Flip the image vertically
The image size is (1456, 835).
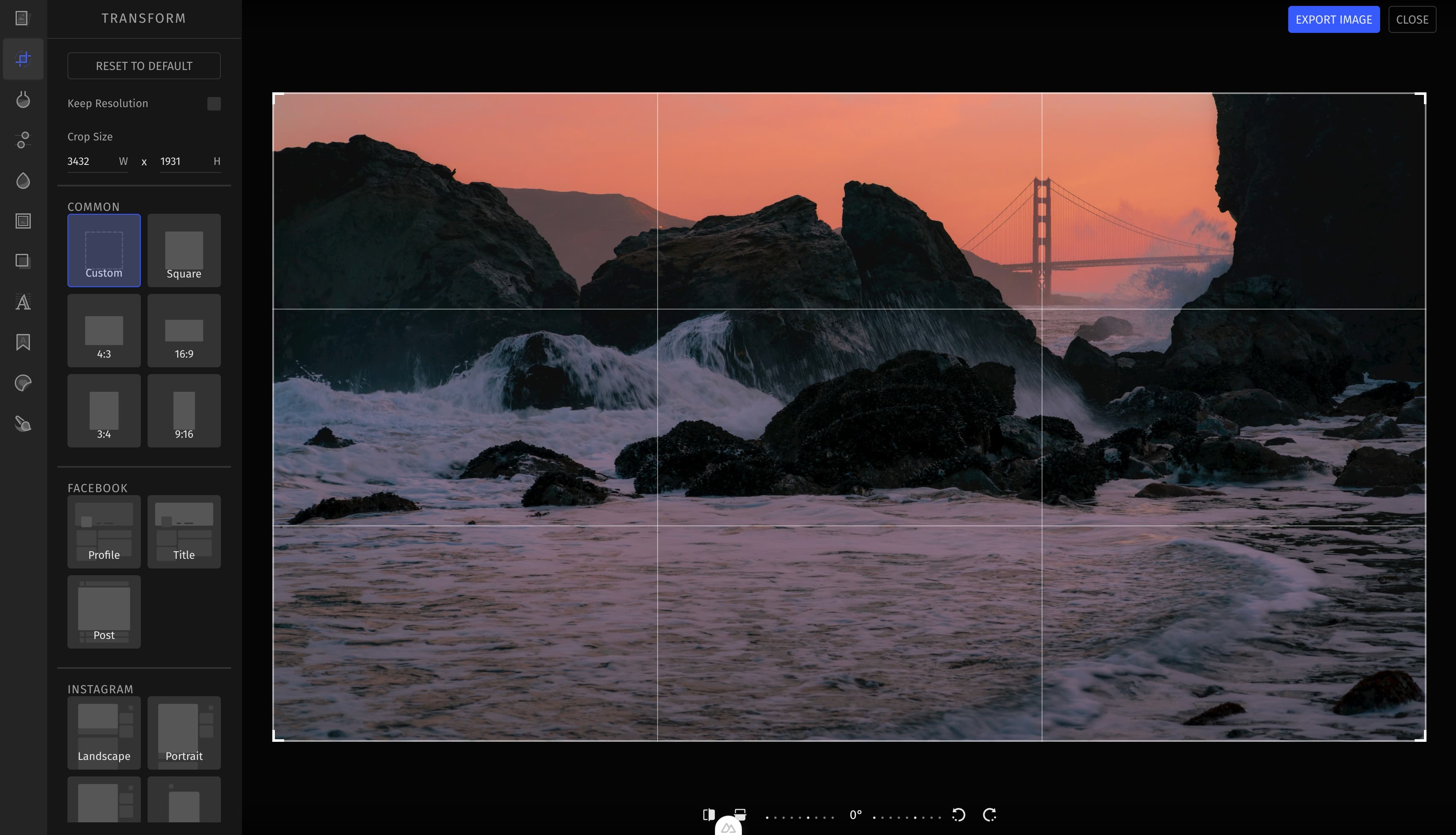(x=740, y=814)
